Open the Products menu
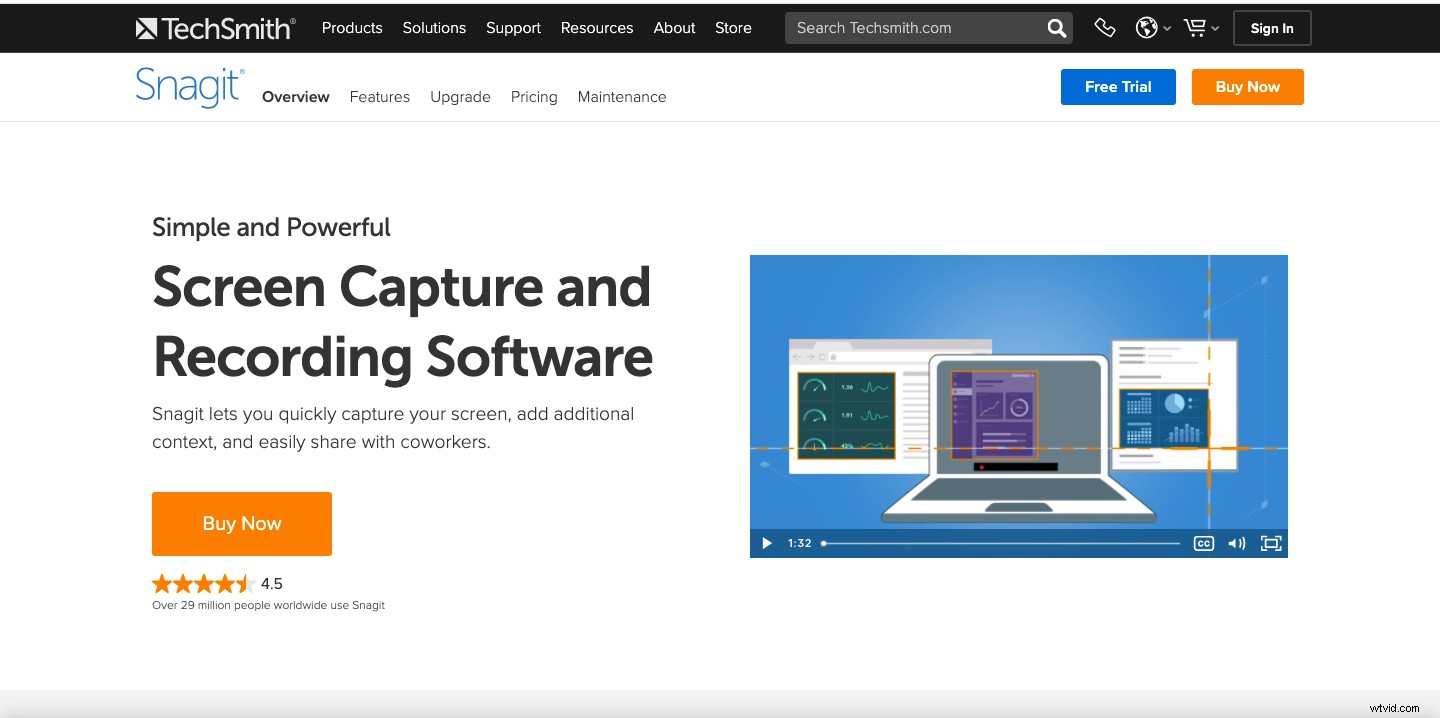This screenshot has width=1440, height=718. pyautogui.click(x=352, y=28)
